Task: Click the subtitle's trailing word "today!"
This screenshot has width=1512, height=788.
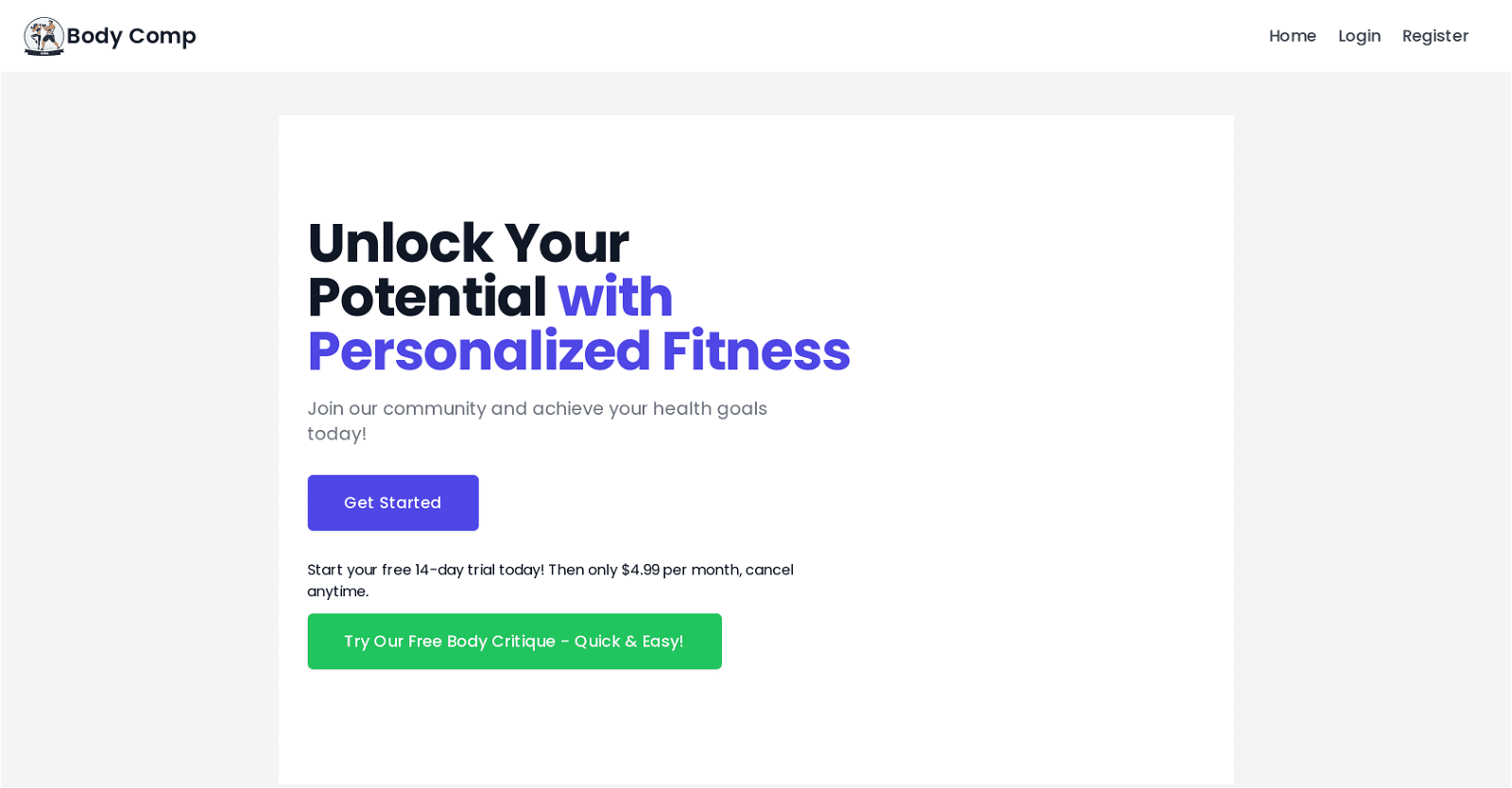Action: coord(336,434)
